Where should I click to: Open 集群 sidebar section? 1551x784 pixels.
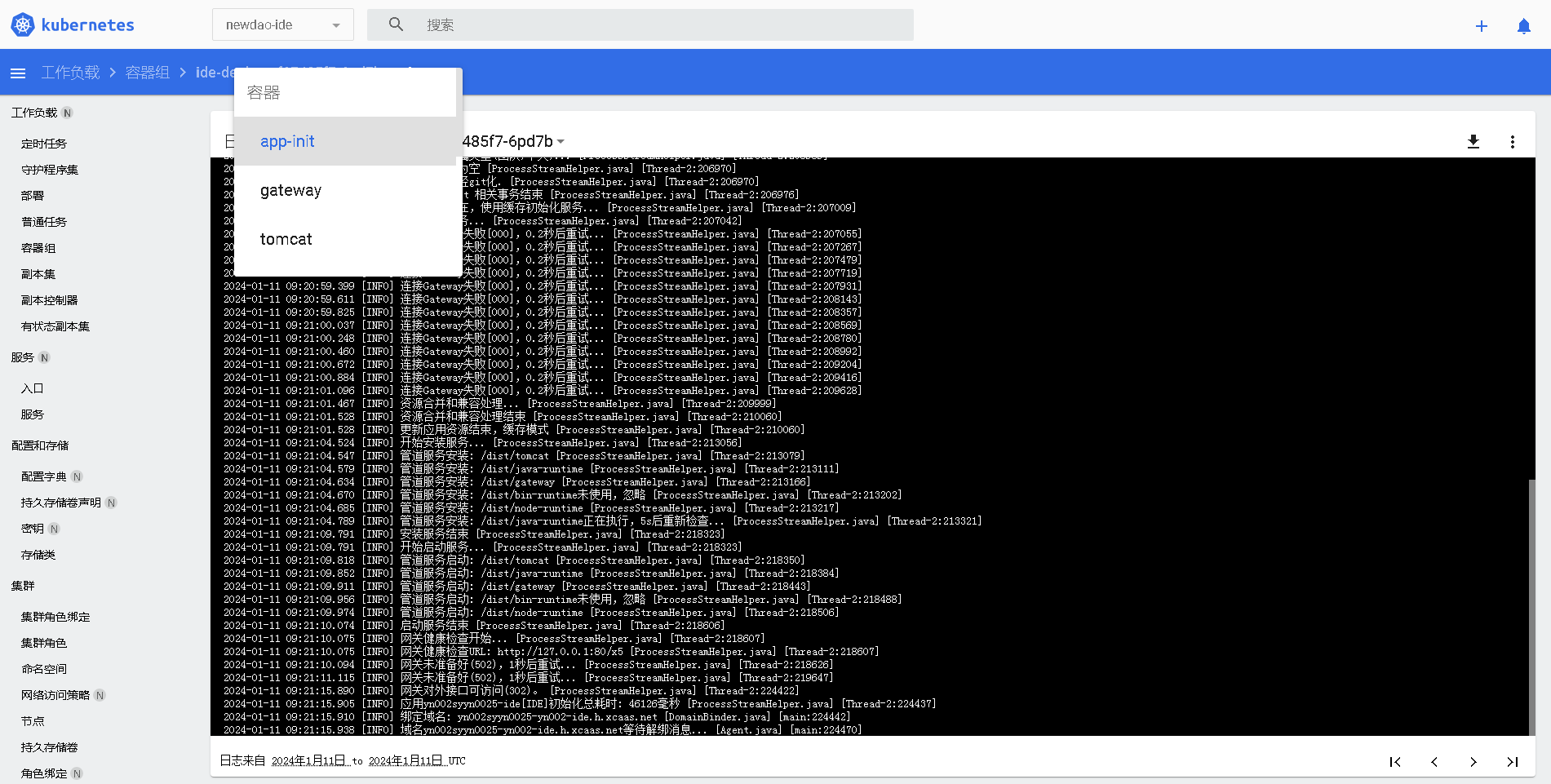click(x=23, y=586)
